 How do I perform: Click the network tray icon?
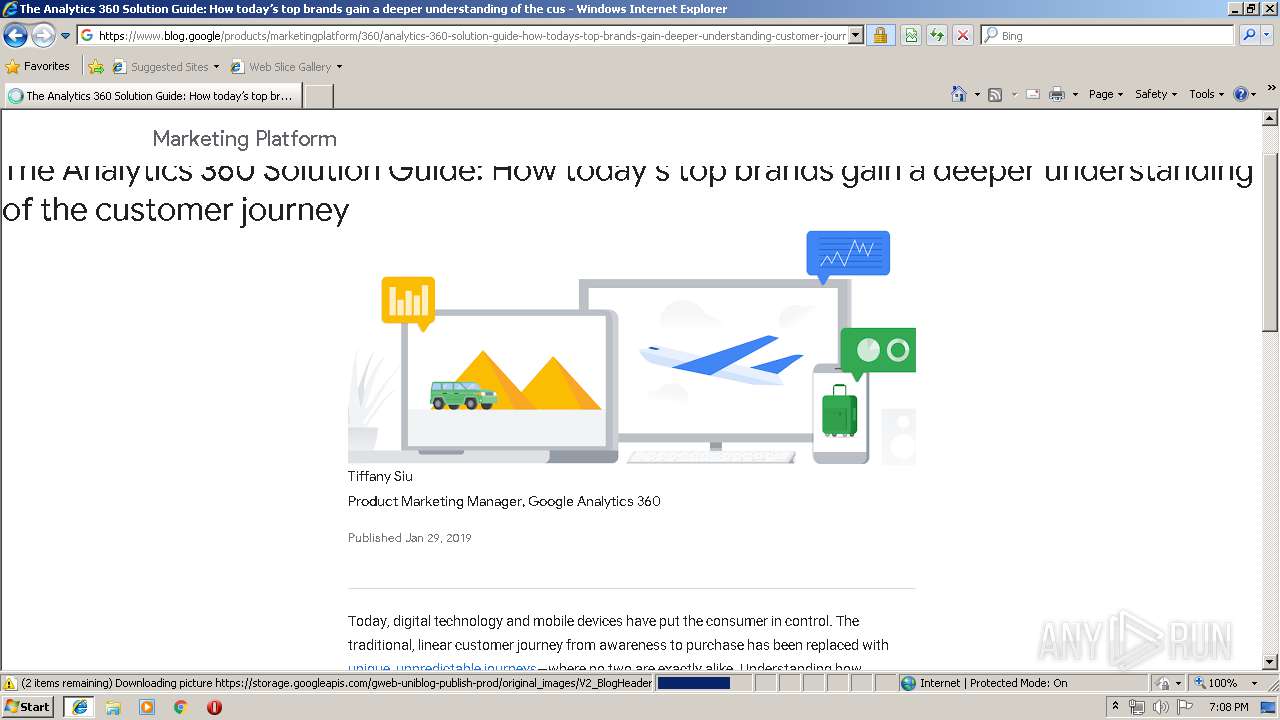[1137, 707]
